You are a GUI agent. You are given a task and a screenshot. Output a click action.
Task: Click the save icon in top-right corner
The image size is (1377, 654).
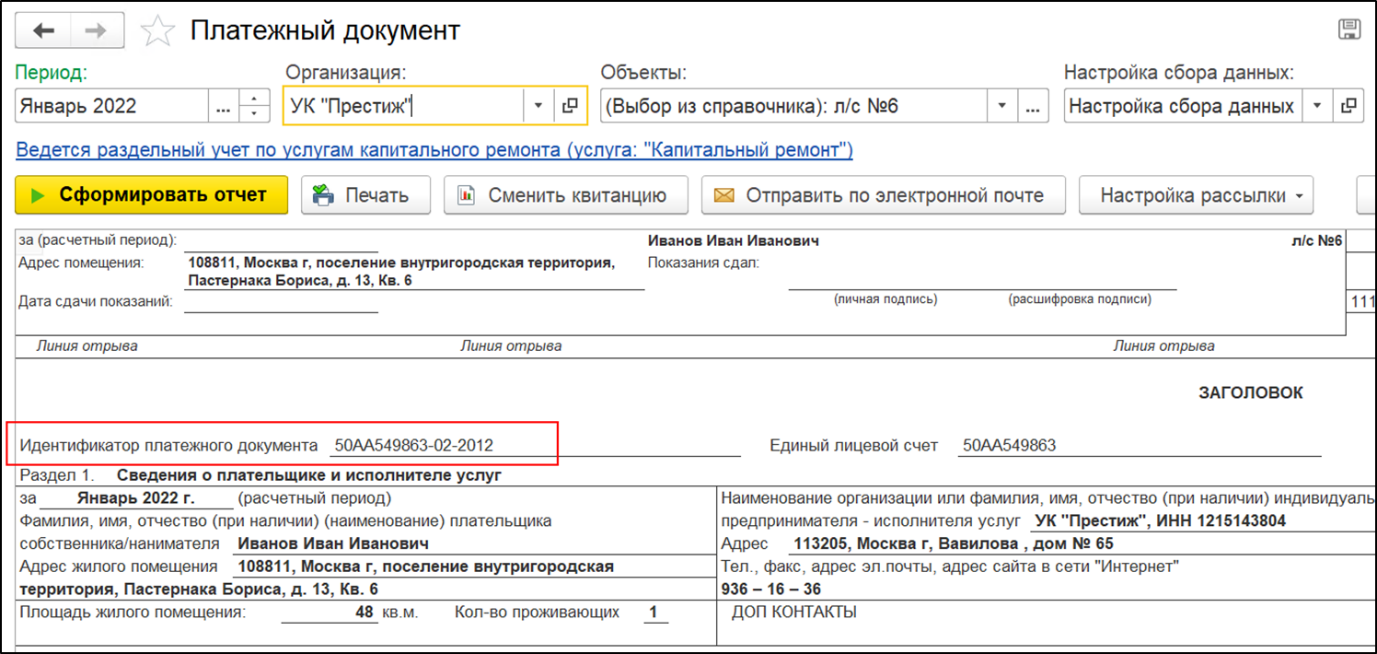1348,29
